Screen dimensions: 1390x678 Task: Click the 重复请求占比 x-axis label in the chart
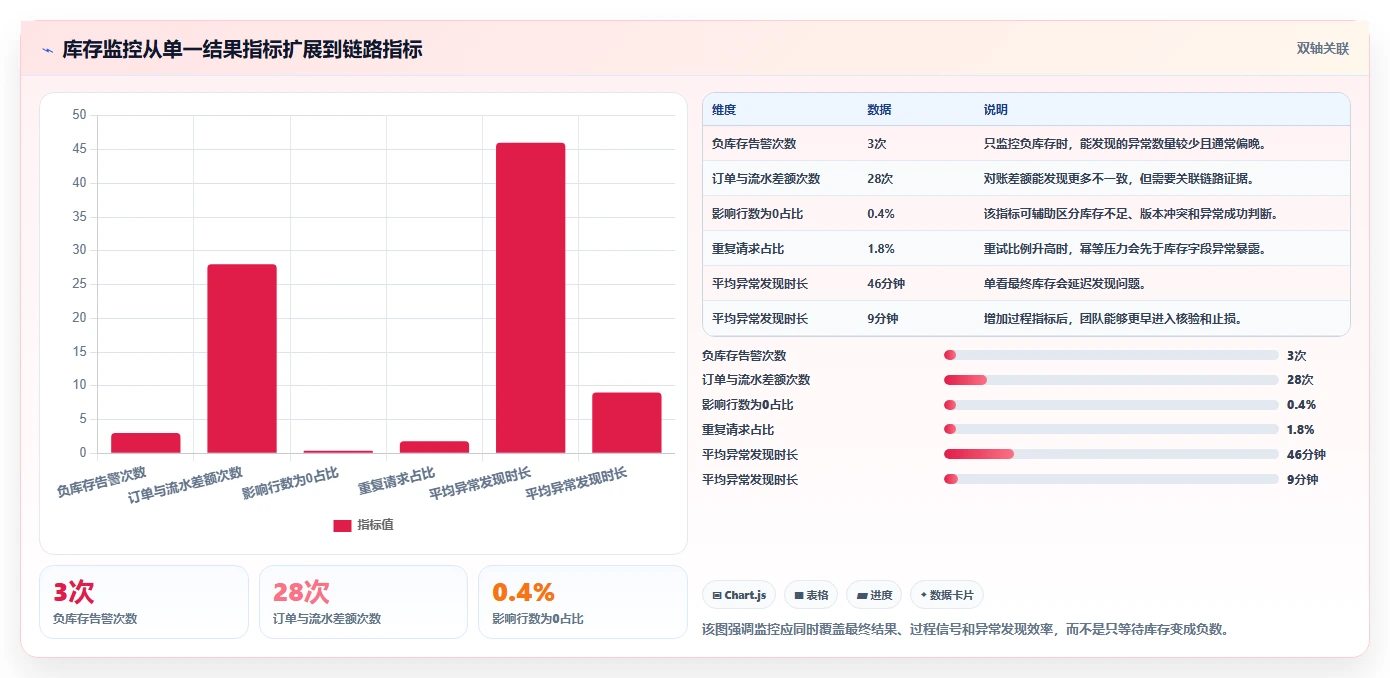(x=397, y=481)
